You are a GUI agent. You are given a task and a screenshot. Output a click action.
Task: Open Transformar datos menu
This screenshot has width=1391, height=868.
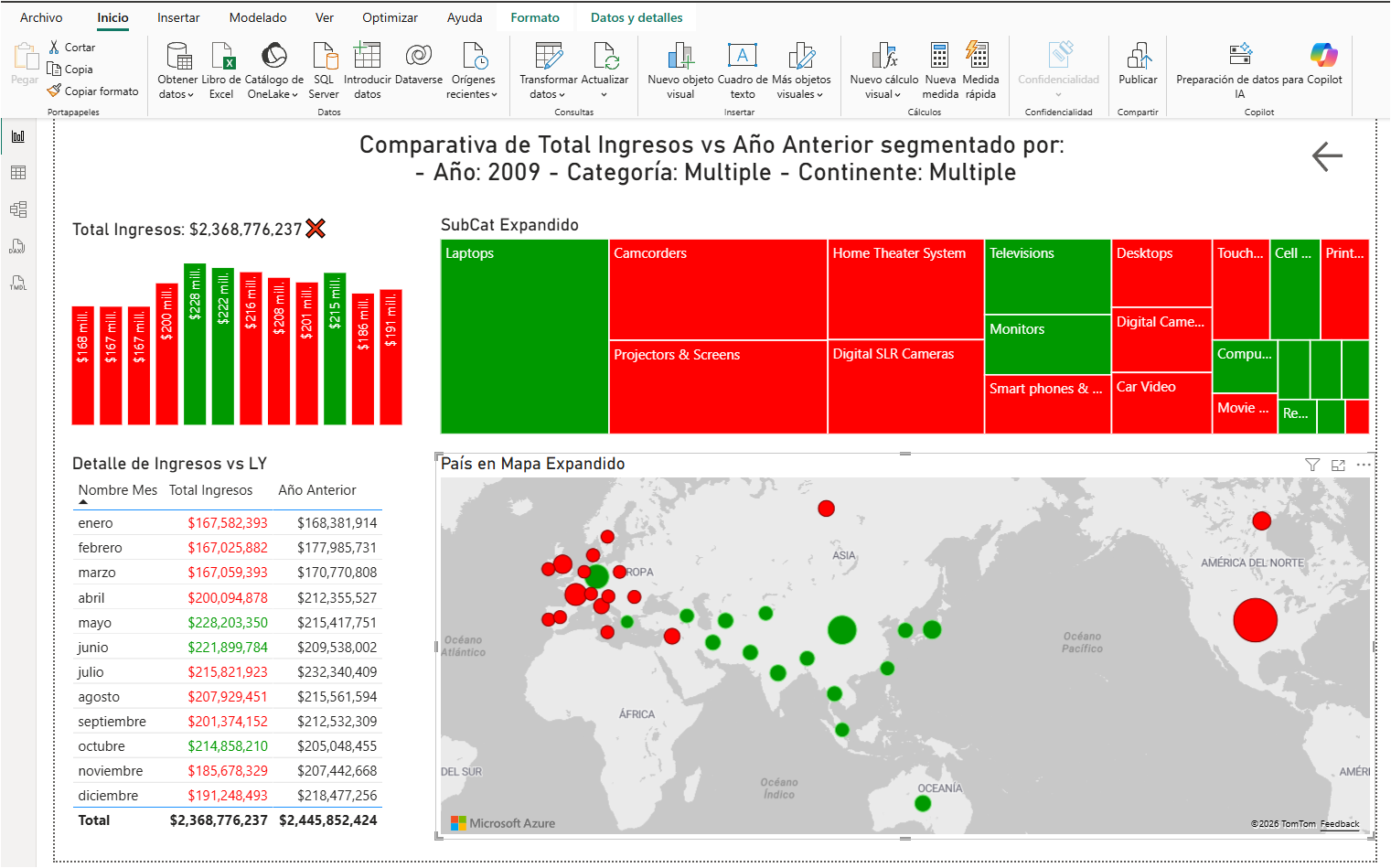click(x=549, y=71)
